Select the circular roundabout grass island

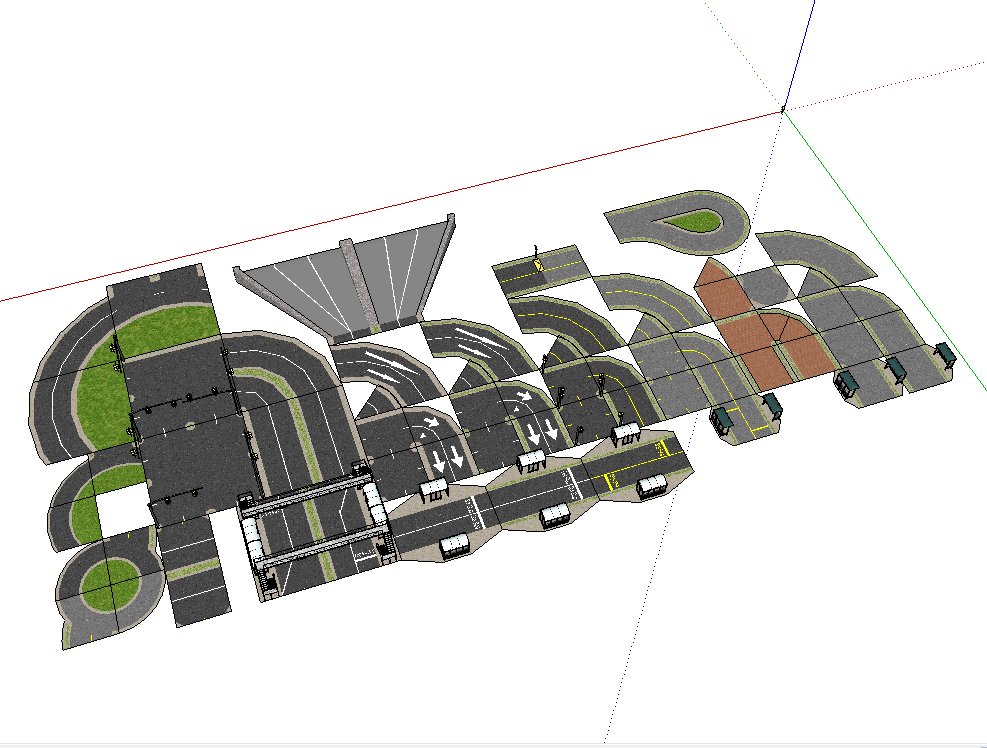109,586
